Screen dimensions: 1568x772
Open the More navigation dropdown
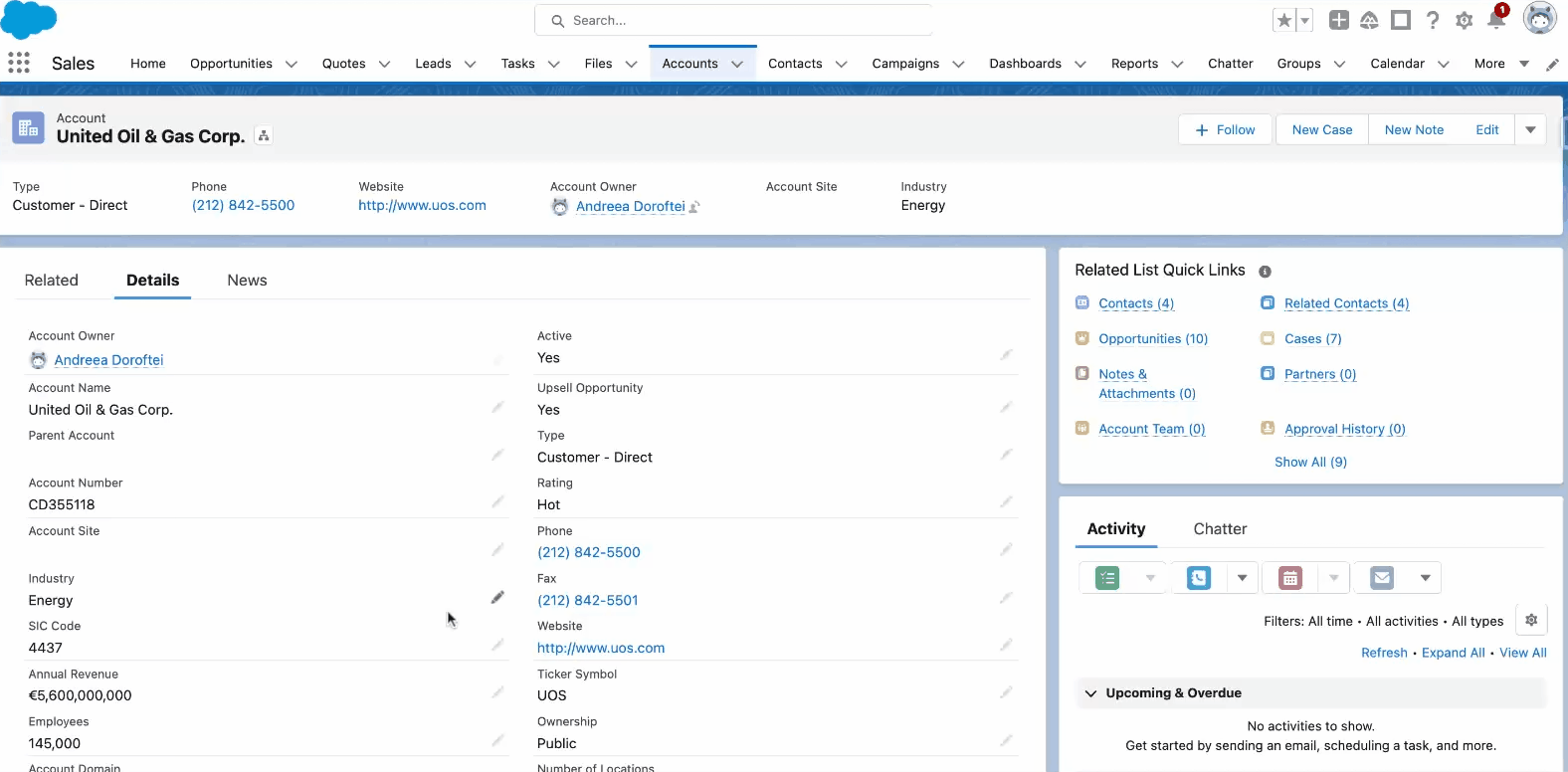pyautogui.click(x=1501, y=64)
